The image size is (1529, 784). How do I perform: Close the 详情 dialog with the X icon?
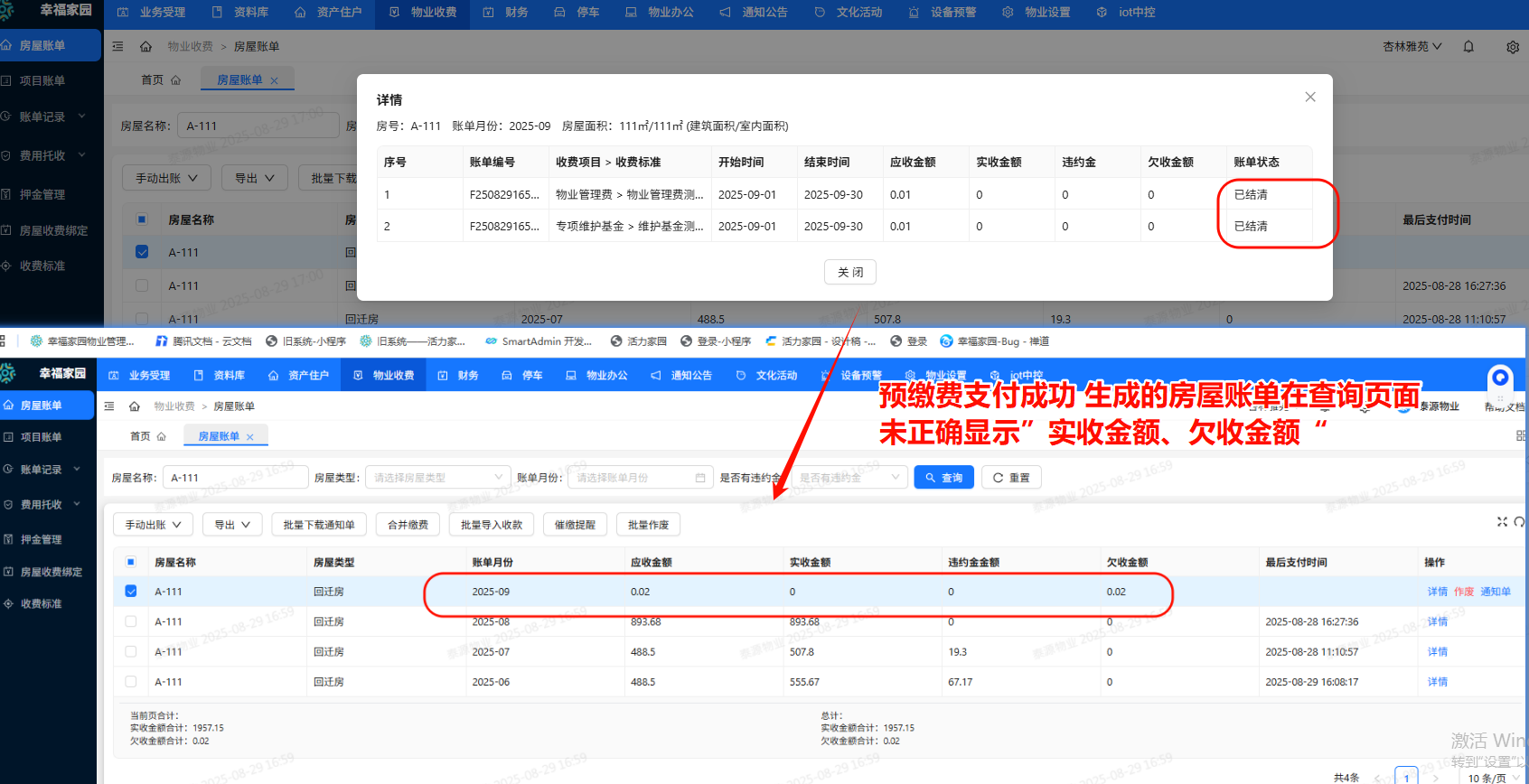point(1309,97)
